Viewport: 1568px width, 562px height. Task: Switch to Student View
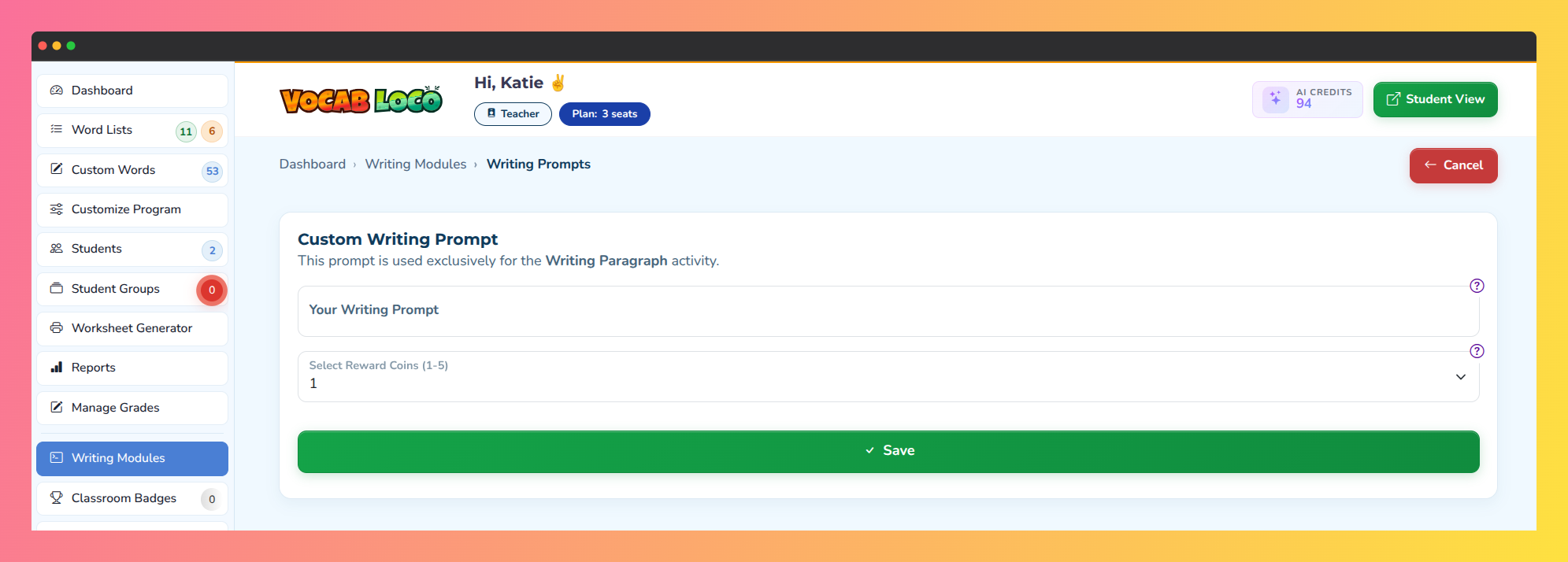tap(1436, 100)
